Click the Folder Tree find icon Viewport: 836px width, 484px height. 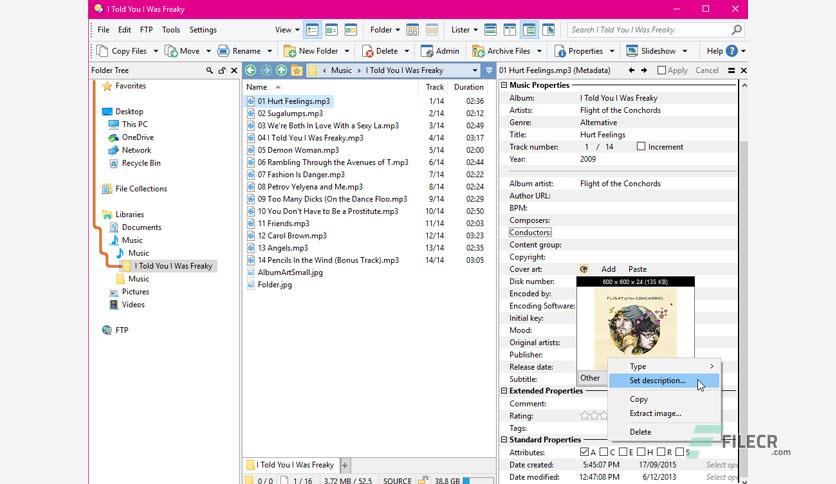(210, 70)
